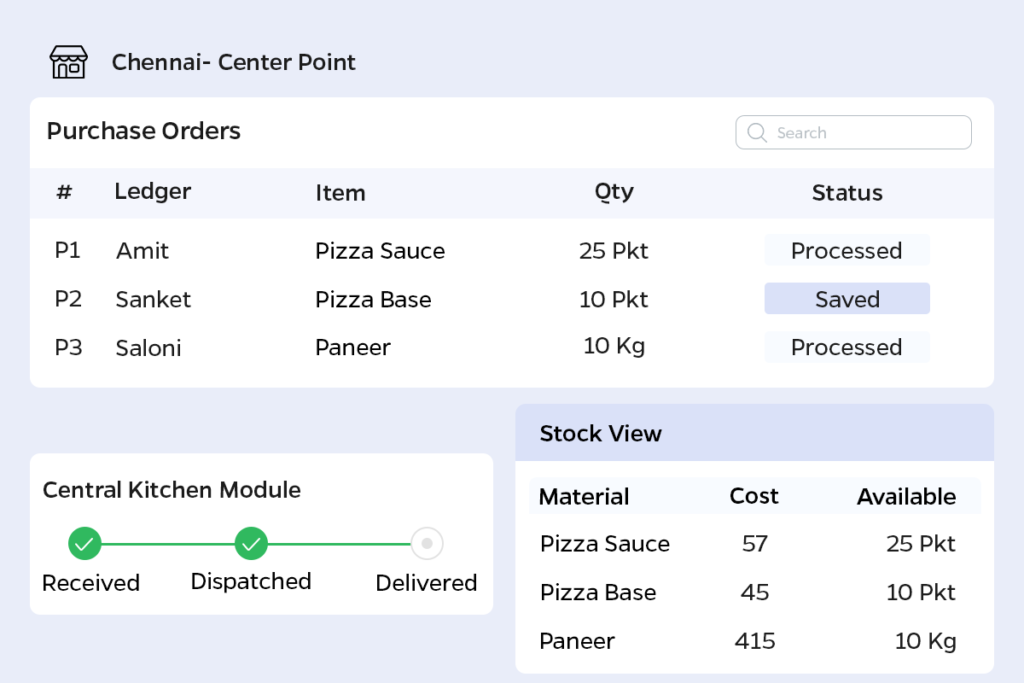Click the magnifier icon in search box
The image size is (1024, 683).
coord(757,133)
